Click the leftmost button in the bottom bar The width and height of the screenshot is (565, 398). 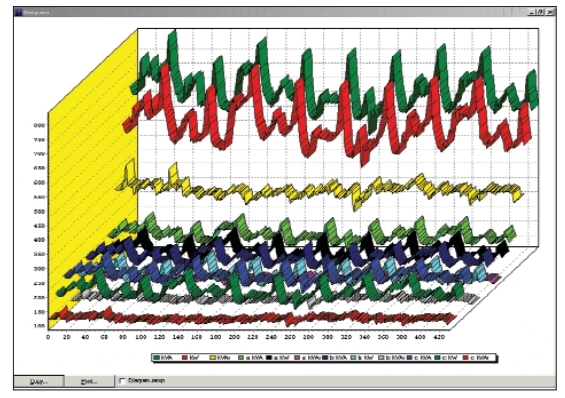click(39, 381)
